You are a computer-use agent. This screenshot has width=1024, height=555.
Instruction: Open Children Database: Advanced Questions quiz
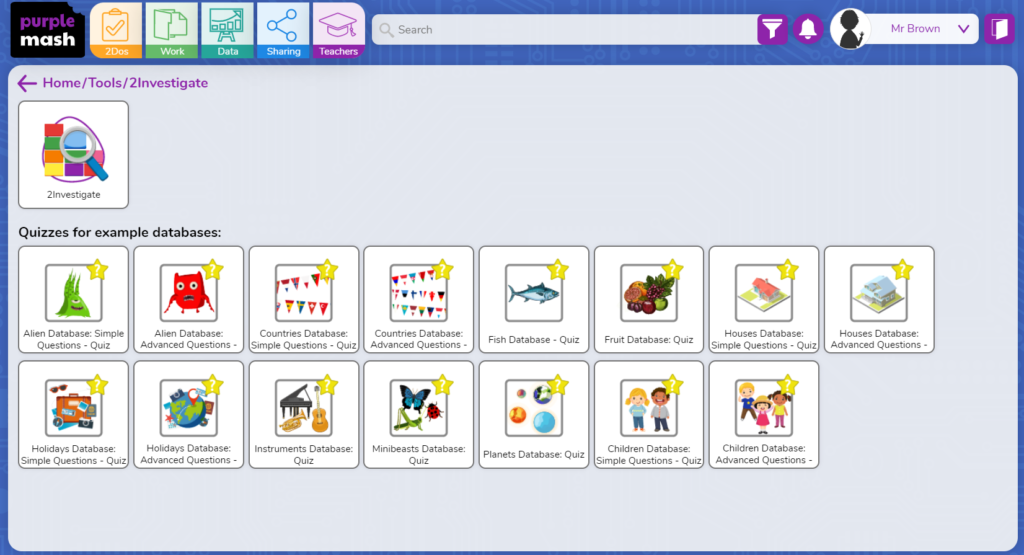point(763,415)
